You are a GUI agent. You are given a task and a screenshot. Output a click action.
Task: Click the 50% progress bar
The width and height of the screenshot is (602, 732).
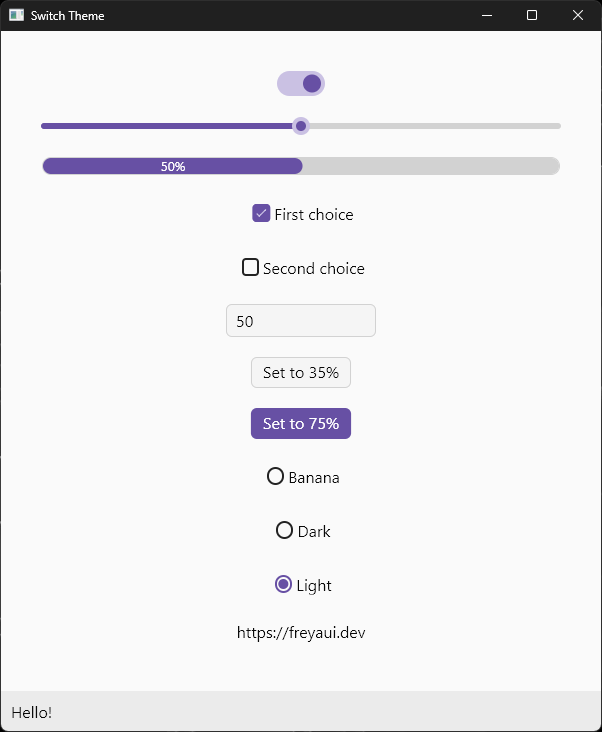(301, 166)
